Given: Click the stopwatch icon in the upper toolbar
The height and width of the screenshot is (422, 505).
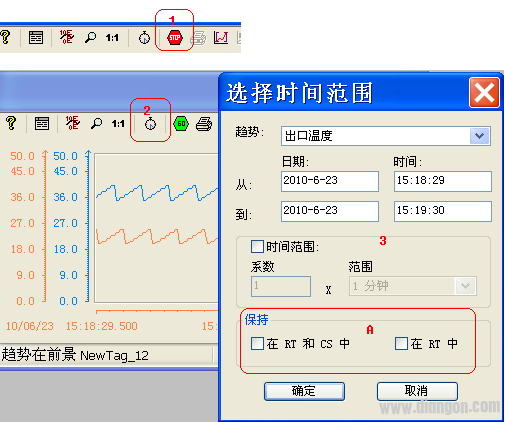Looking at the screenshot, I should click(144, 38).
